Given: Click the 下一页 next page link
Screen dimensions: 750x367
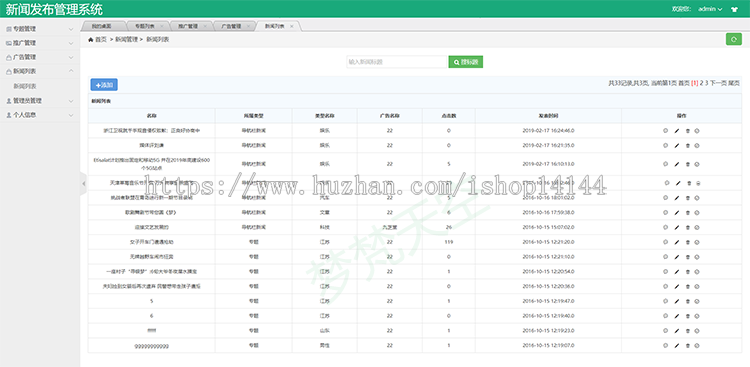Looking at the screenshot, I should pos(718,83).
